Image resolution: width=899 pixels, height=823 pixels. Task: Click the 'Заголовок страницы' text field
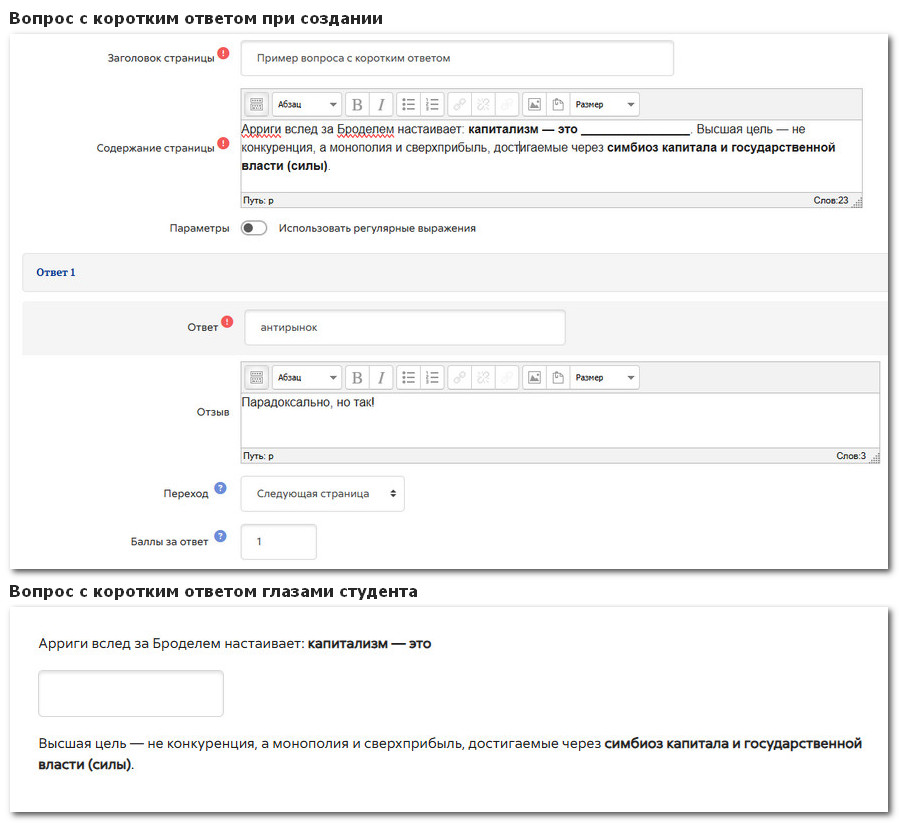(457, 58)
